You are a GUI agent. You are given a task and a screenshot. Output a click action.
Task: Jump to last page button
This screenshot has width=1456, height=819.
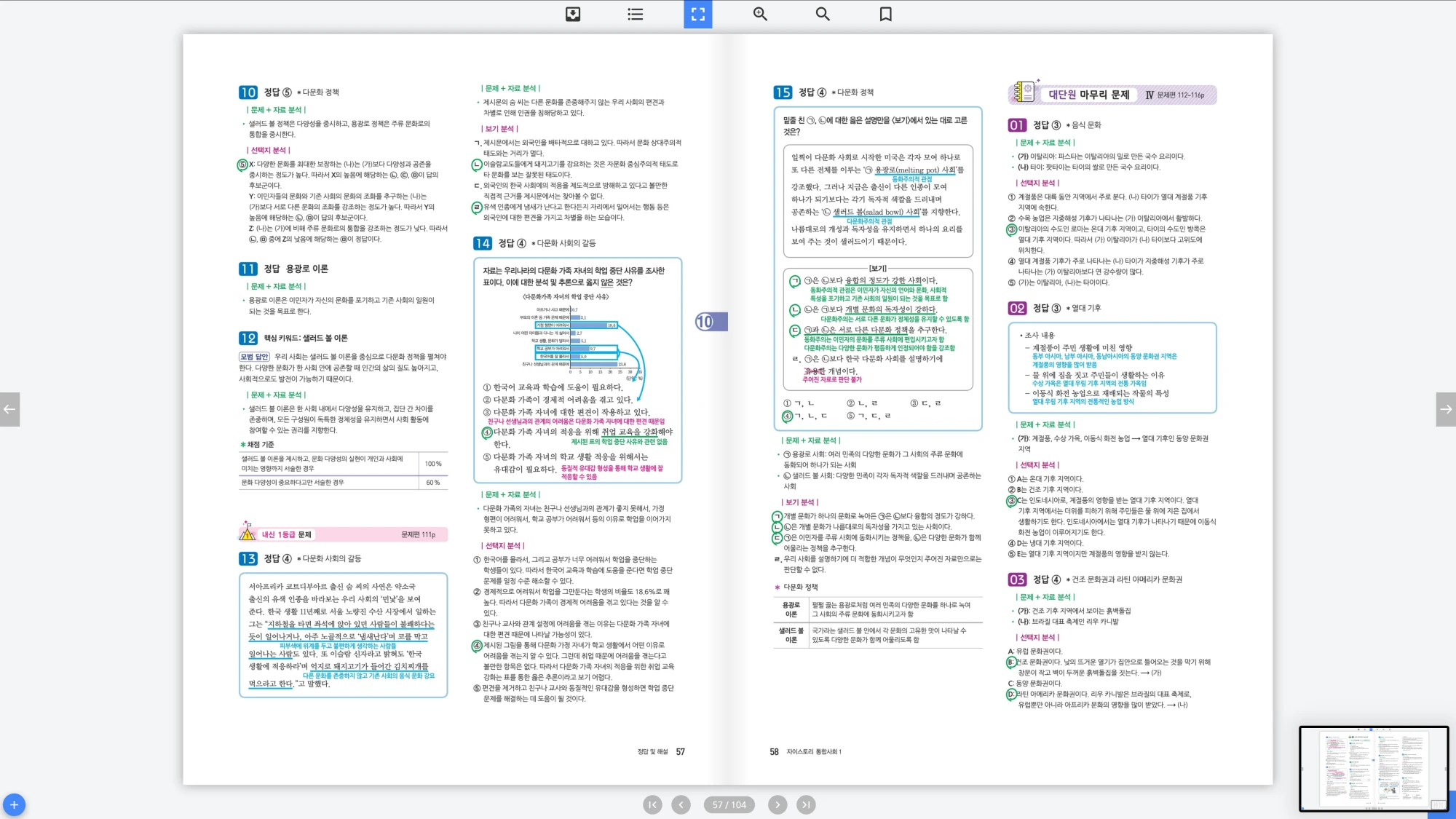click(x=806, y=804)
